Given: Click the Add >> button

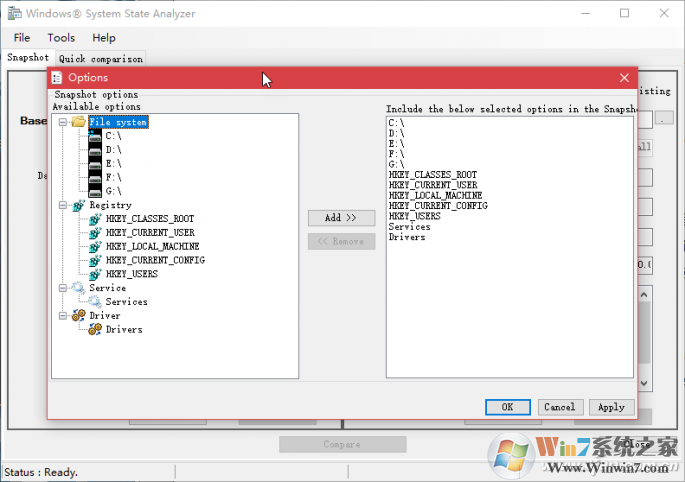Looking at the screenshot, I should tap(341, 218).
